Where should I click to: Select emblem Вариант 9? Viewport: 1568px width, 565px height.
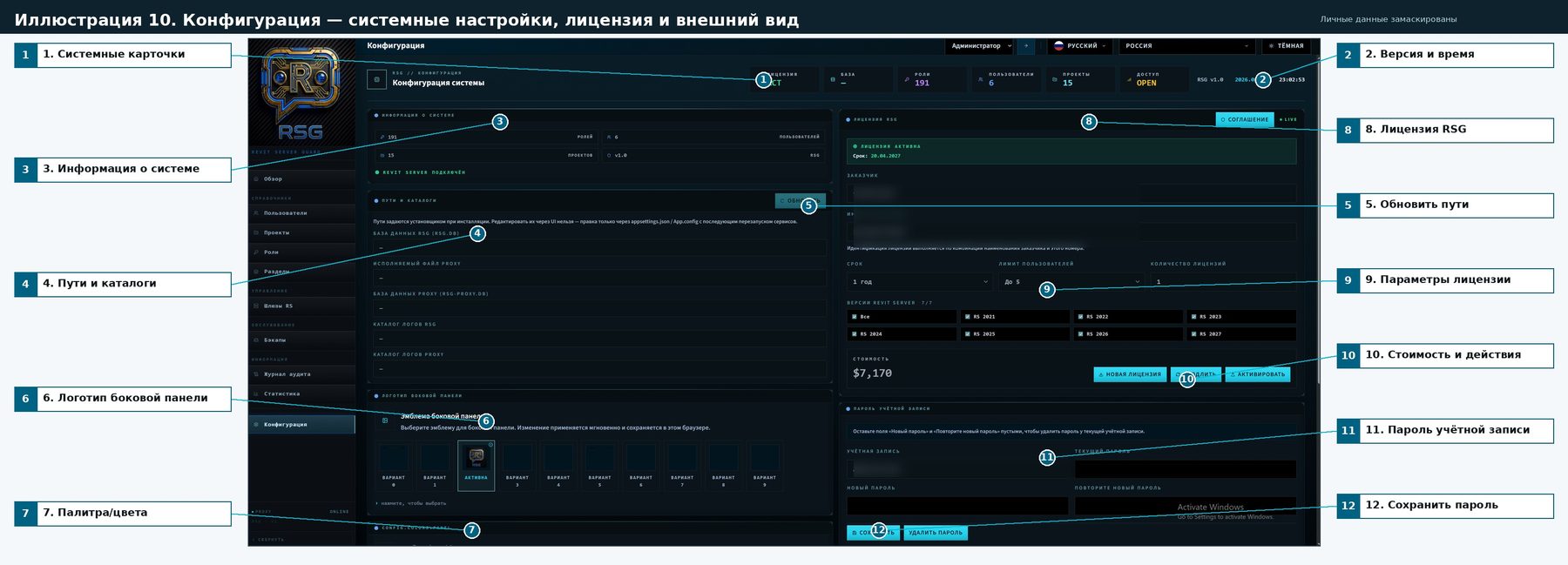tap(765, 466)
